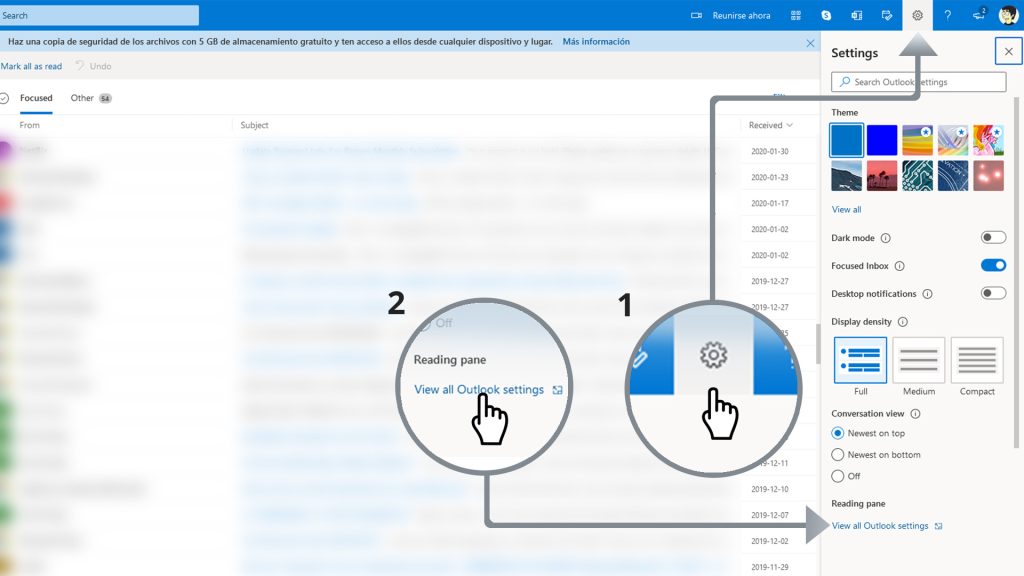Open View all Outlook settings link
This screenshot has width=1024, height=576.
(880, 526)
